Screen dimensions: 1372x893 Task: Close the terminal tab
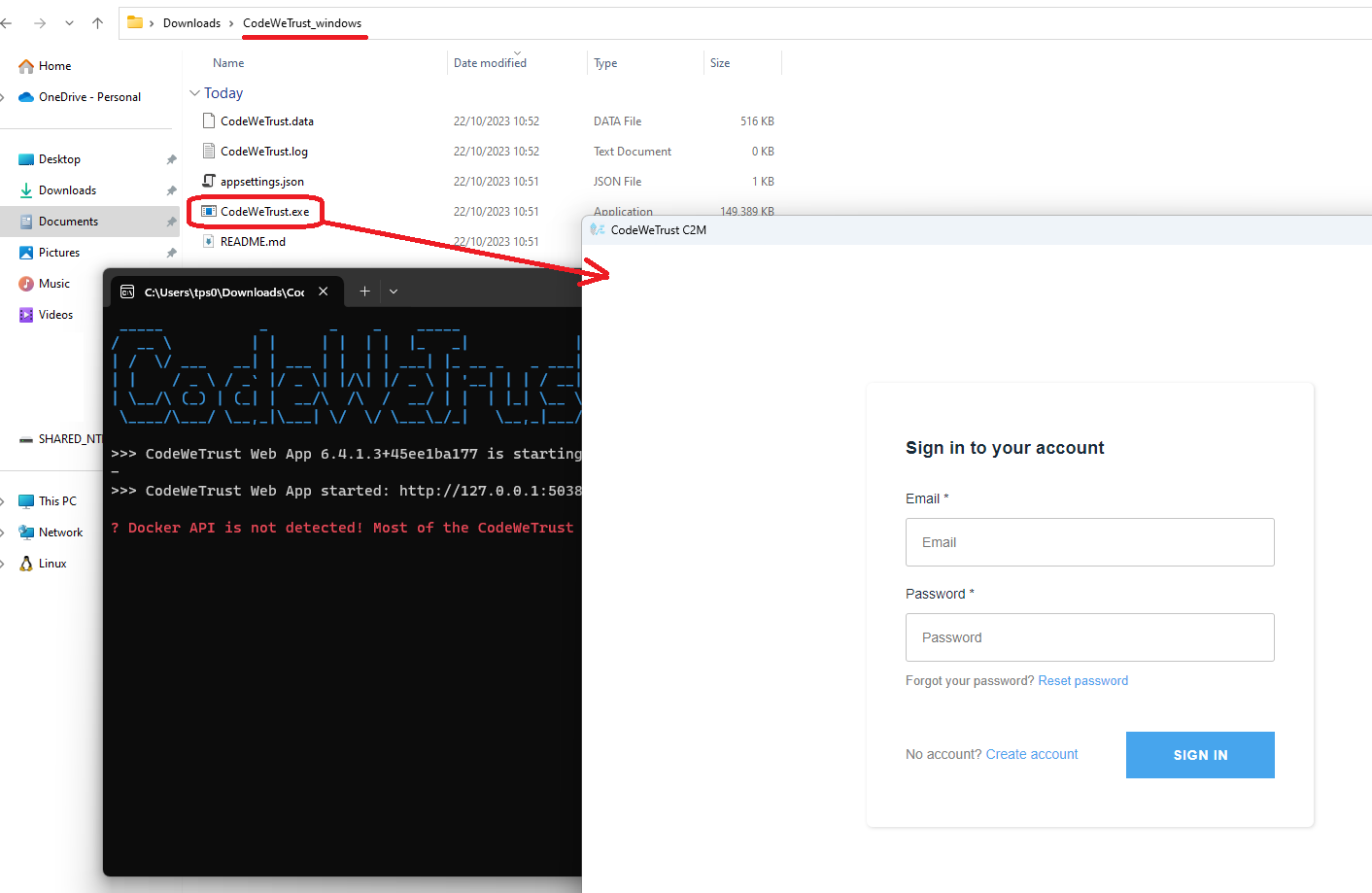tap(324, 292)
